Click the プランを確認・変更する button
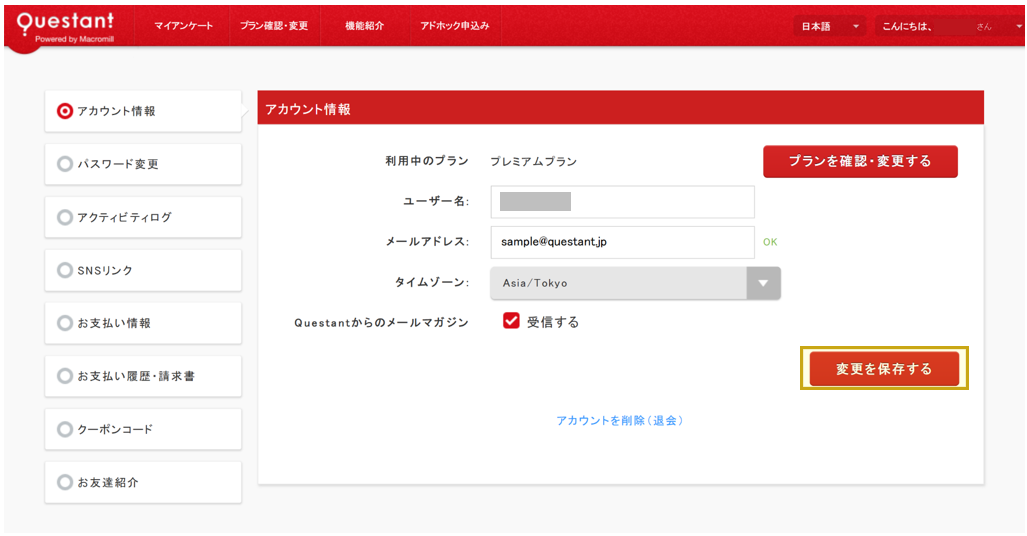The height and width of the screenshot is (536, 1027). tap(860, 161)
